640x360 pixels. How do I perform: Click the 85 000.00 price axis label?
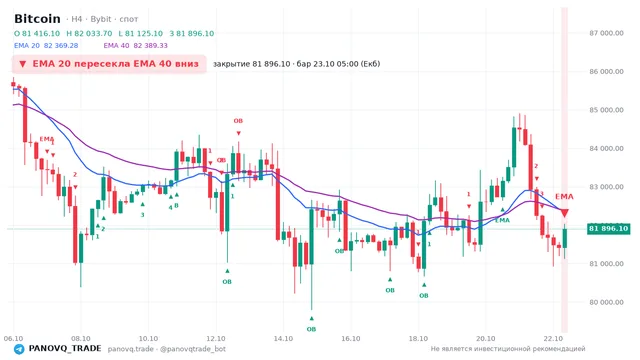[606, 110]
